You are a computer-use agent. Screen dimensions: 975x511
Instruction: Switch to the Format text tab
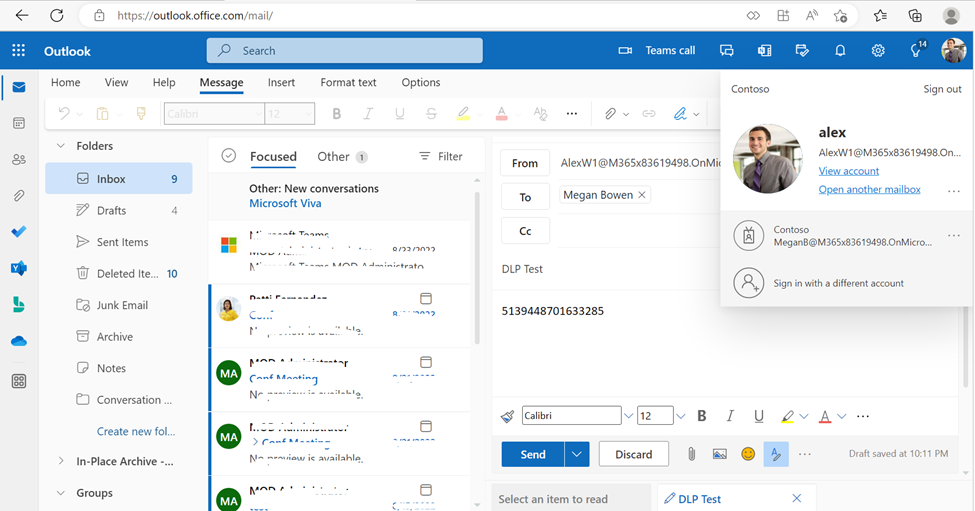[x=348, y=82]
